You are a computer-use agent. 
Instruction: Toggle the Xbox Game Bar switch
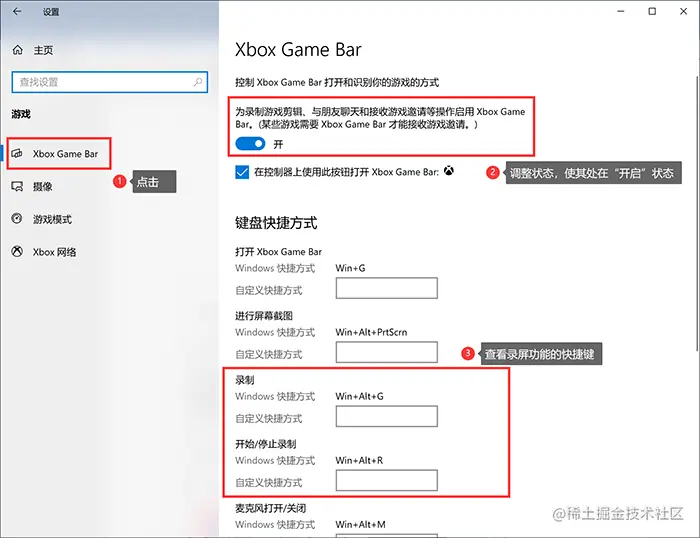[250, 144]
